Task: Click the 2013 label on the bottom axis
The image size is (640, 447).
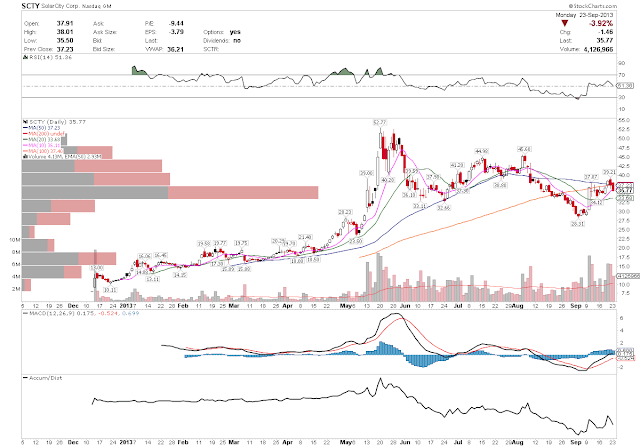Action: tap(126, 442)
